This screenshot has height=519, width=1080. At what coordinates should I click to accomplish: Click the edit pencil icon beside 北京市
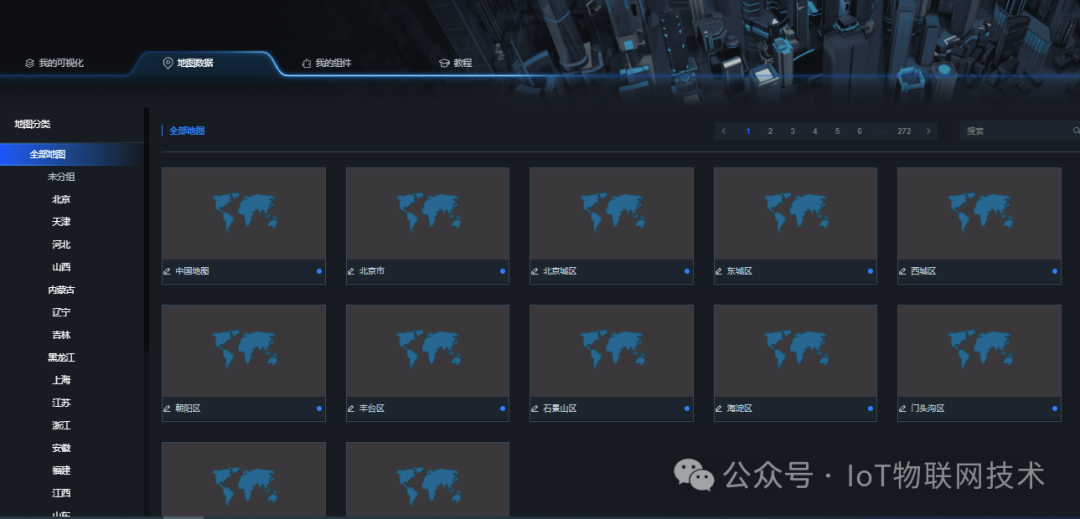[x=351, y=271]
